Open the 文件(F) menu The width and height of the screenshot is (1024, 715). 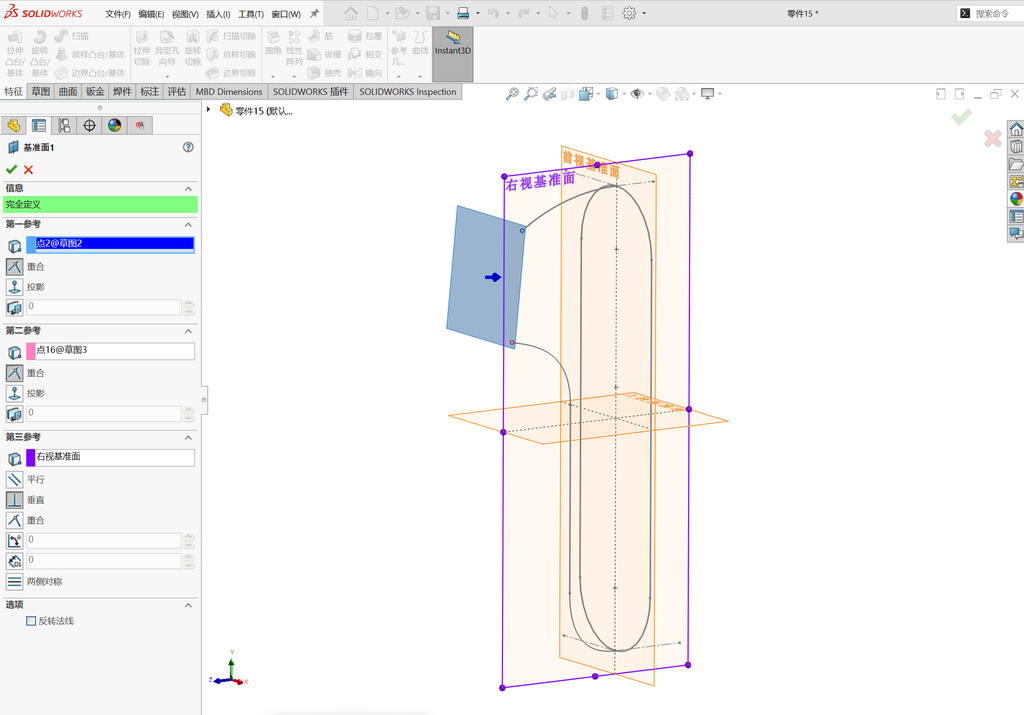pyautogui.click(x=118, y=14)
